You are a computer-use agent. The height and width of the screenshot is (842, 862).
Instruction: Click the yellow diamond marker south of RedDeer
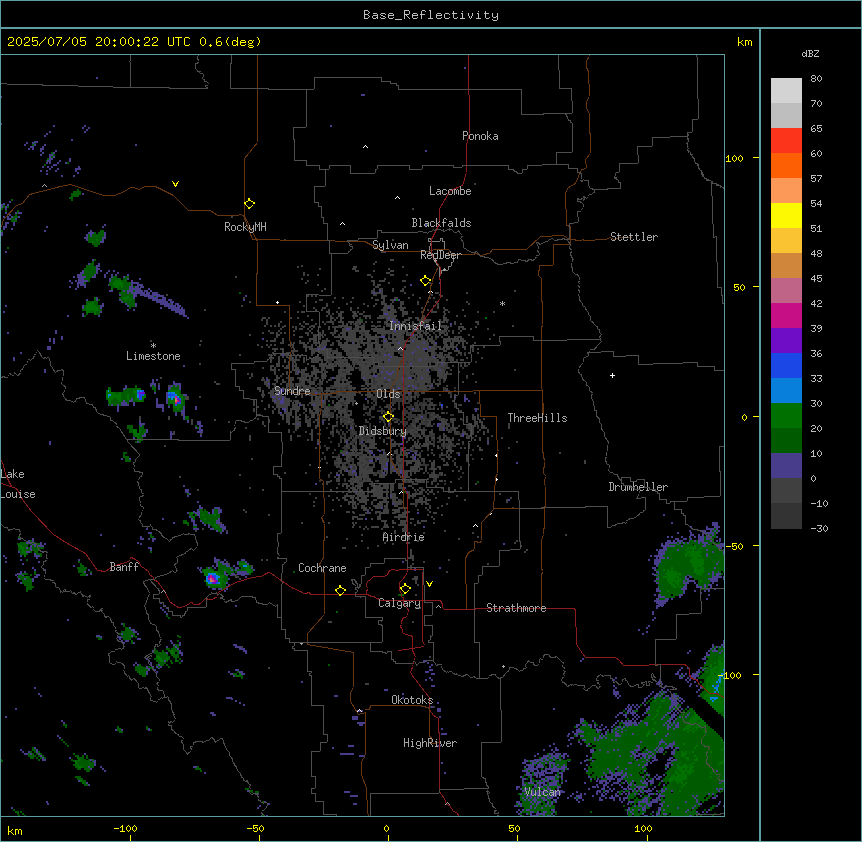tap(425, 281)
